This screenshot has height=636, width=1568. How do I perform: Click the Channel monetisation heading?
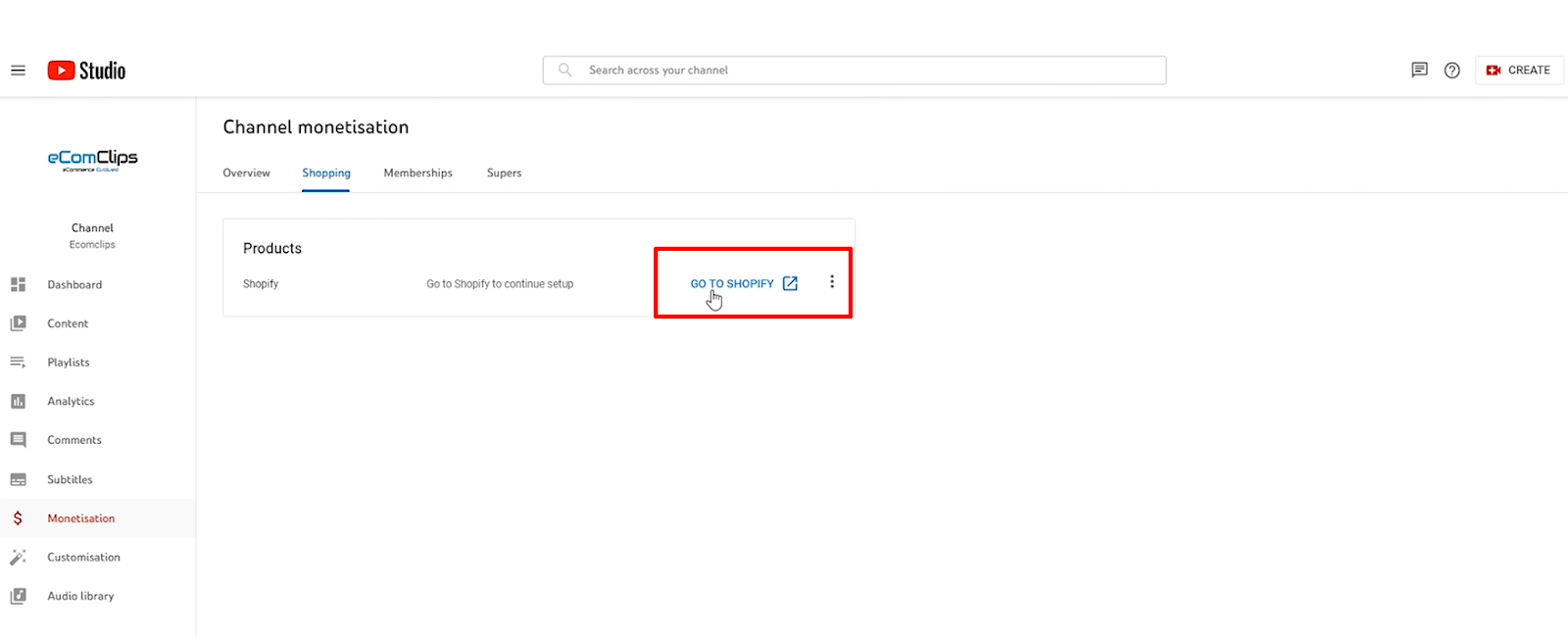(x=316, y=126)
